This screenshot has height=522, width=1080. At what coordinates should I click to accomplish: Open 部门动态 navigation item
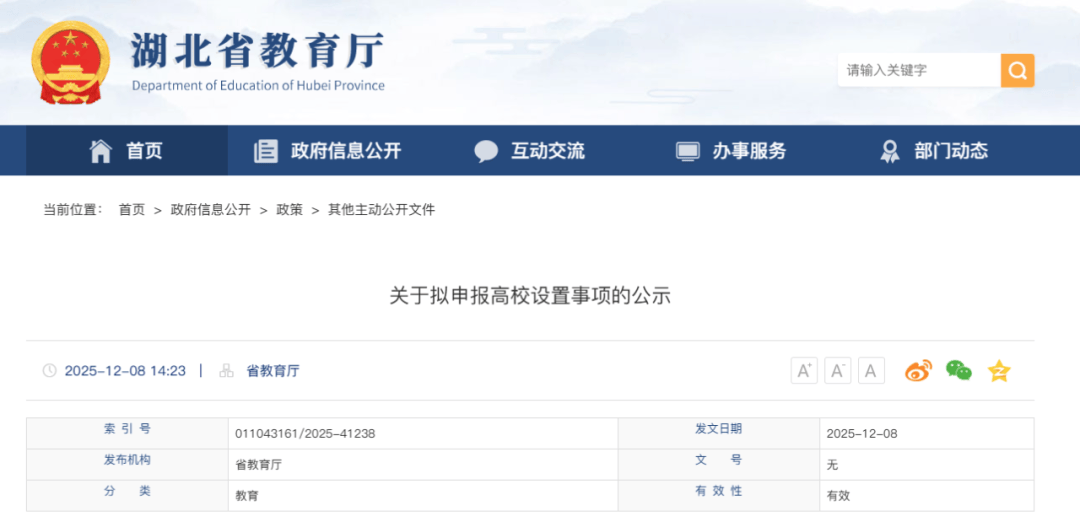pyautogui.click(x=933, y=151)
